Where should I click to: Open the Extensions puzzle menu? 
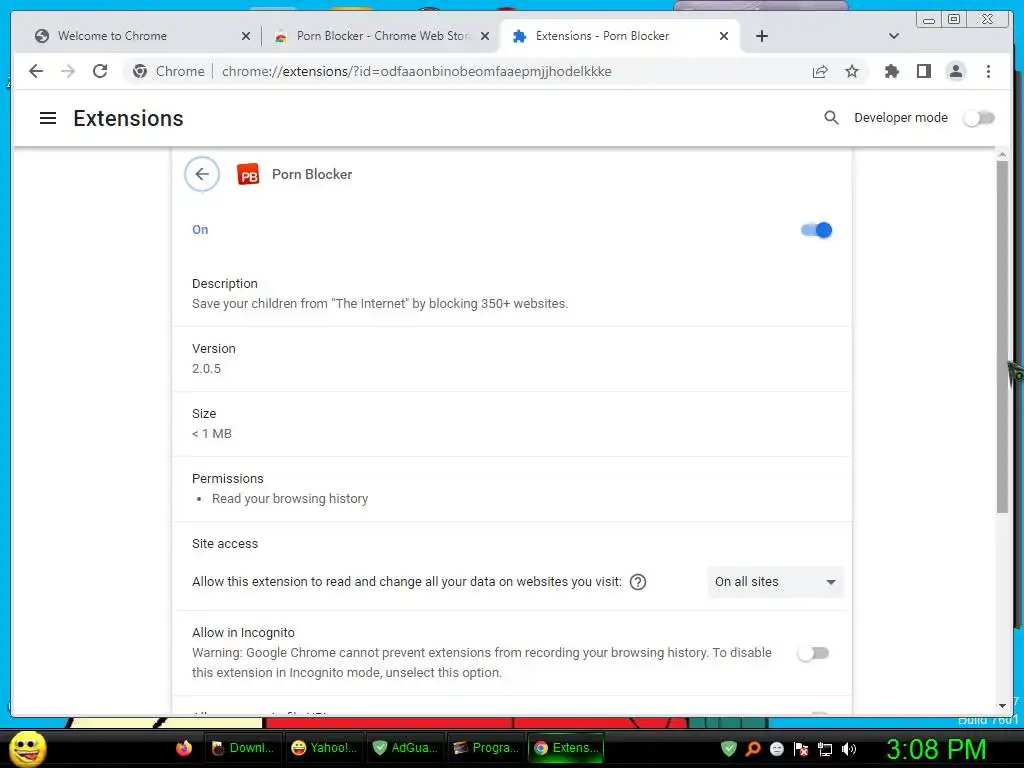[x=891, y=71]
